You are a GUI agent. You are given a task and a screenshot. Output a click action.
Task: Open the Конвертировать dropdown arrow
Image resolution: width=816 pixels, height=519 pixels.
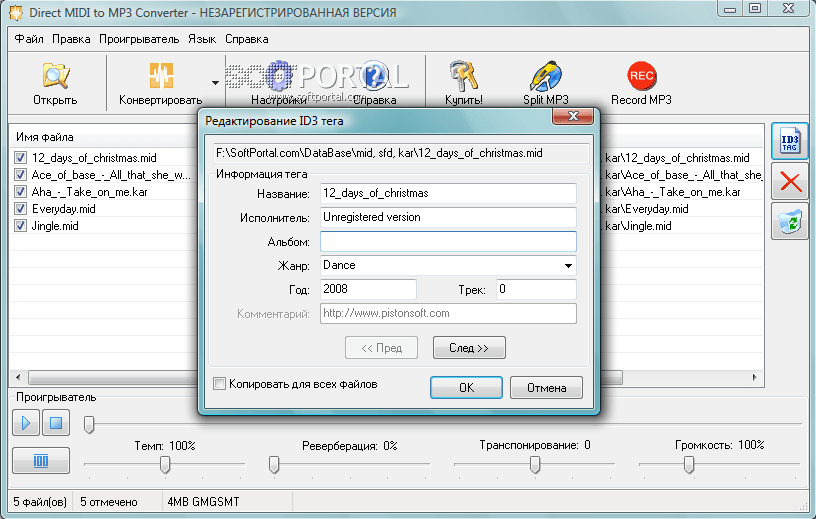(x=215, y=82)
